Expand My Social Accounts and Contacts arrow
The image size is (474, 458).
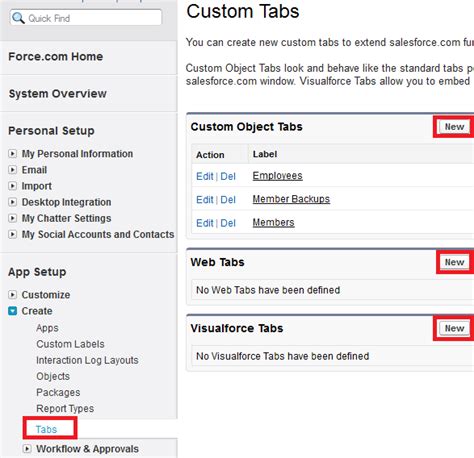[x=12, y=234]
